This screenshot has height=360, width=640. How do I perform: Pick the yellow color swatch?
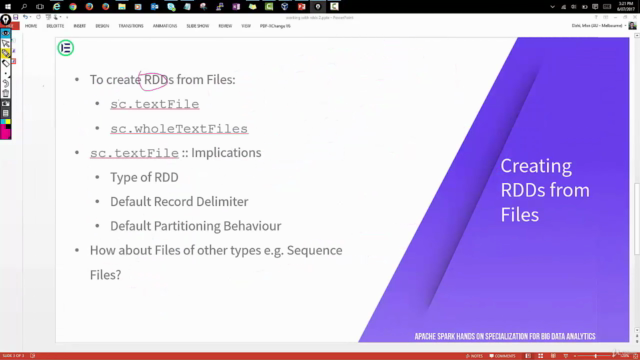point(8,122)
